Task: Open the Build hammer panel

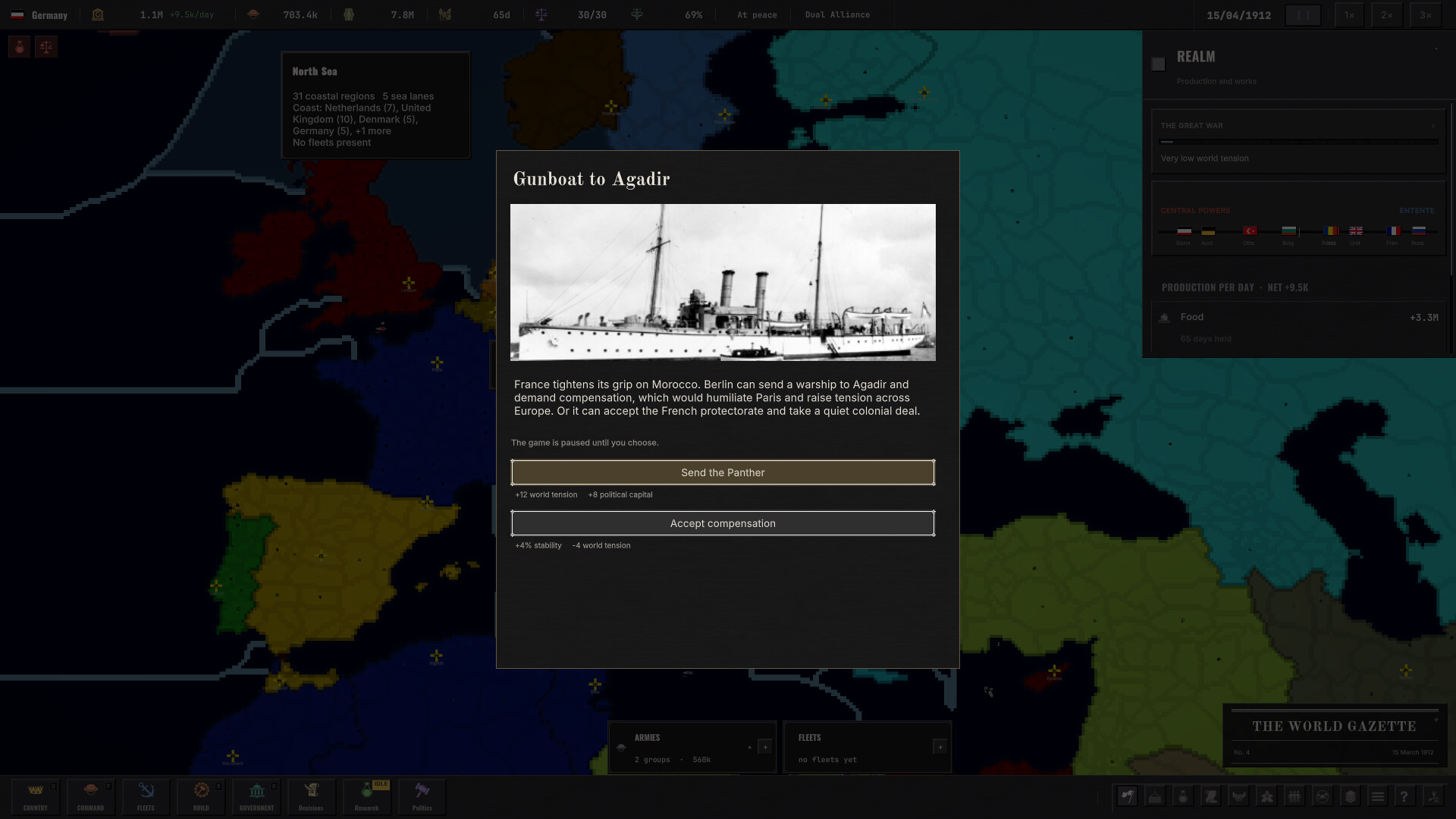Action: click(x=201, y=797)
